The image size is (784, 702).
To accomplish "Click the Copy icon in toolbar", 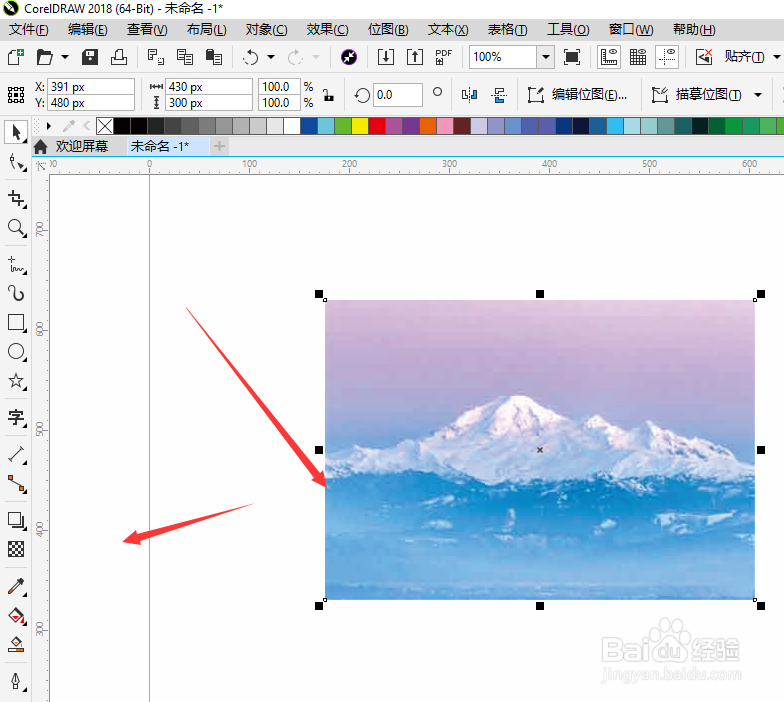I will click(x=184, y=56).
